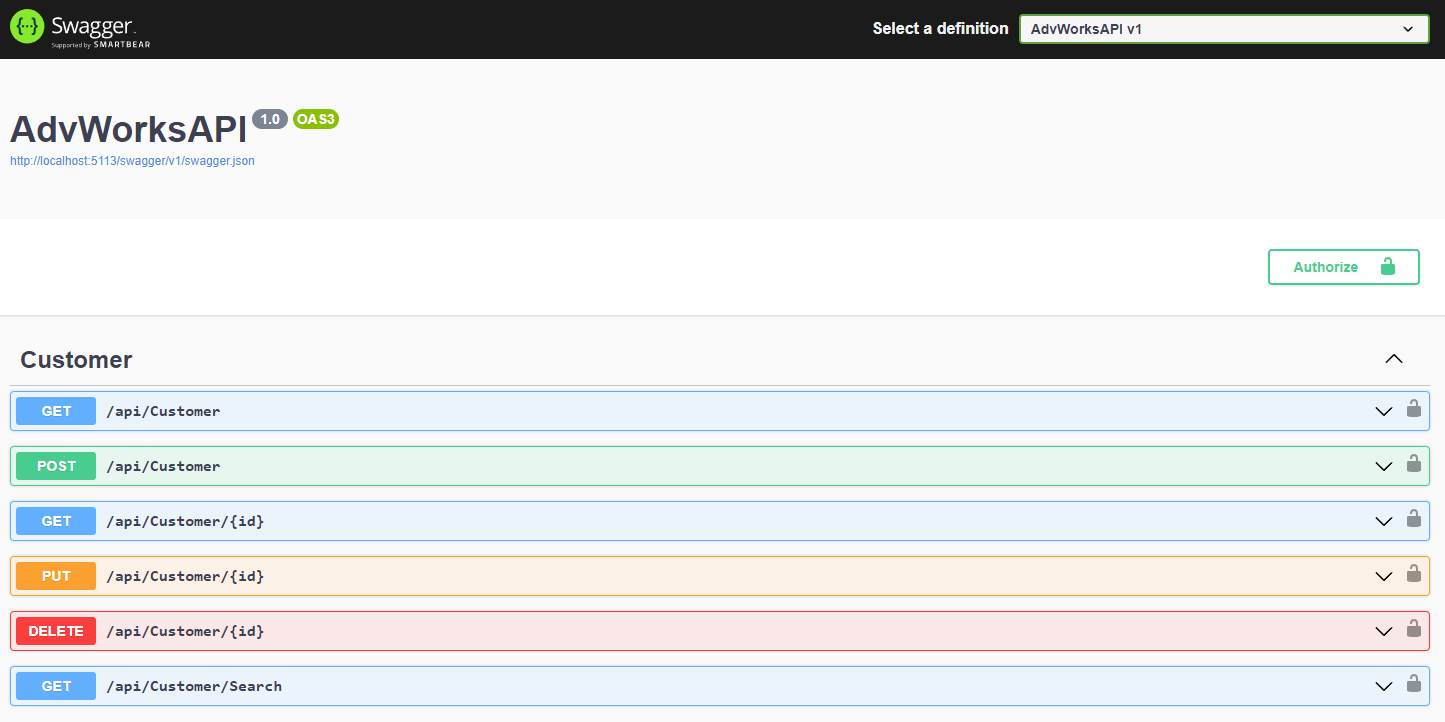Click lock icon on DELETE /api/Customer/{id} row
The image size is (1445, 722).
(x=1413, y=628)
